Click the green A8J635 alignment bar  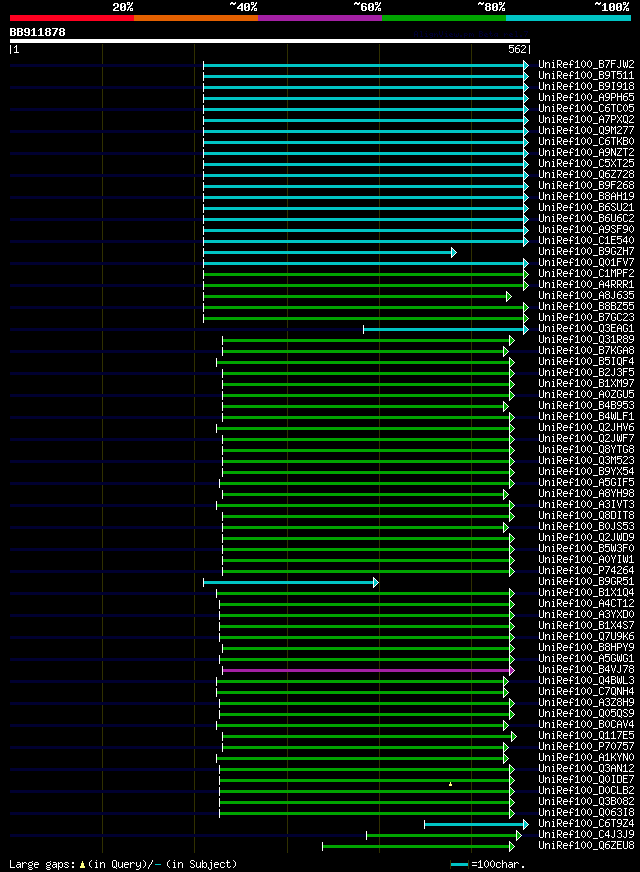tap(358, 296)
